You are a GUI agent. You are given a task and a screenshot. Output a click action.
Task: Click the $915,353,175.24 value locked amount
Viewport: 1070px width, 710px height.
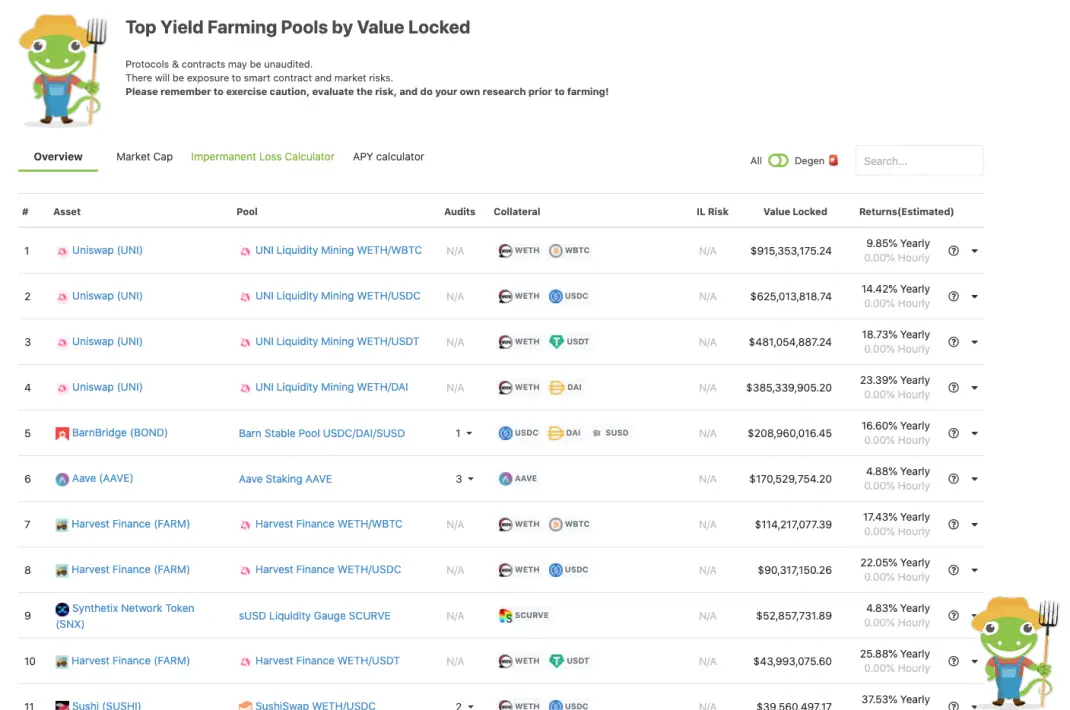point(791,251)
